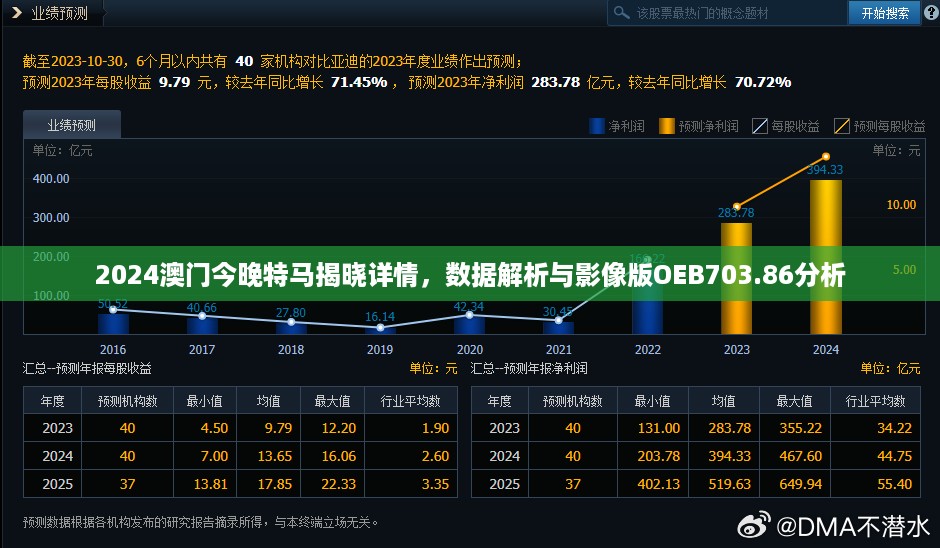Click 最小值 header in EPS table

pyautogui.click(x=204, y=401)
